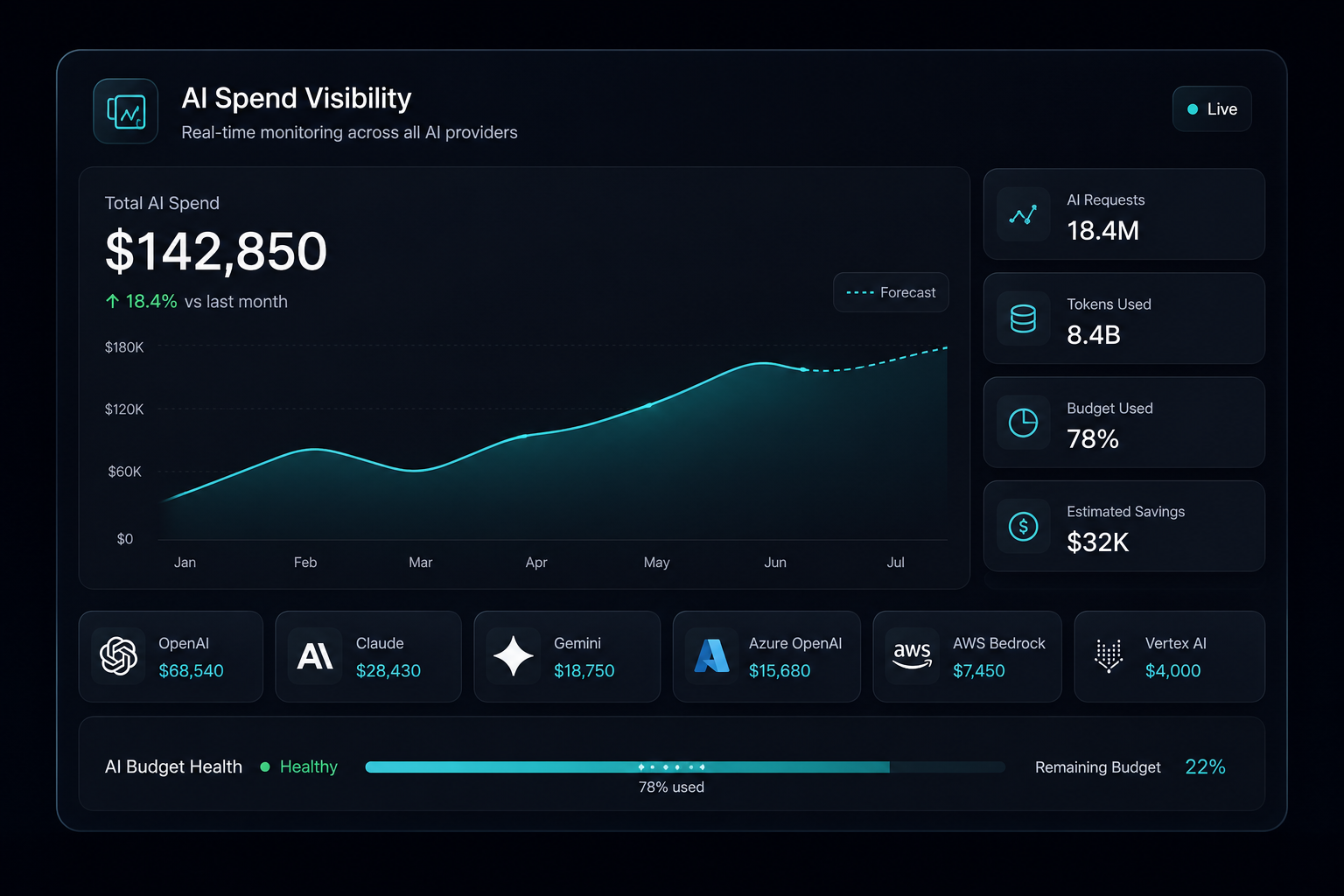
Task: Toggle the Live status indicator
Action: pyautogui.click(x=1212, y=109)
